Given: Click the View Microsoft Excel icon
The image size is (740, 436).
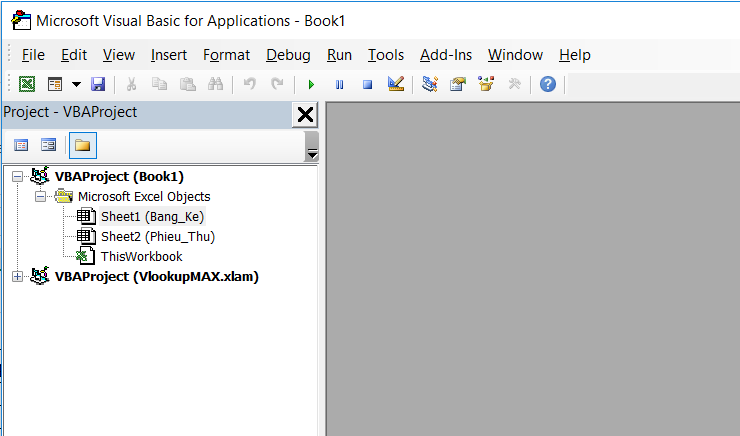Looking at the screenshot, I should click(27, 84).
